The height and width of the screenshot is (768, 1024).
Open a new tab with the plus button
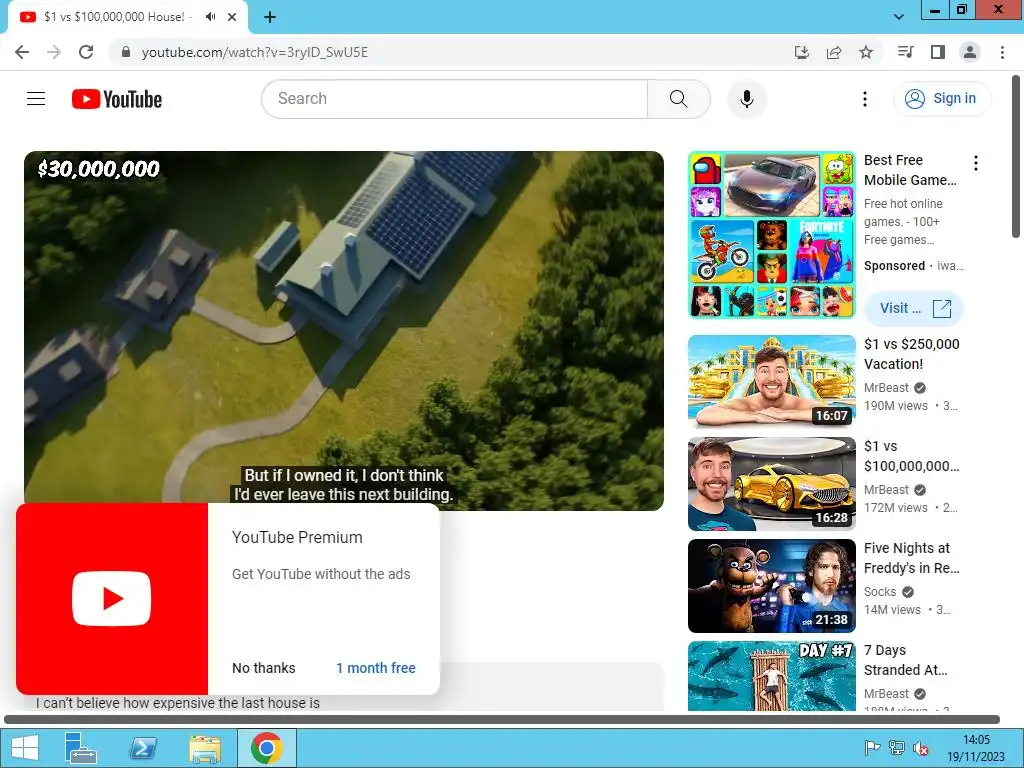coord(270,17)
